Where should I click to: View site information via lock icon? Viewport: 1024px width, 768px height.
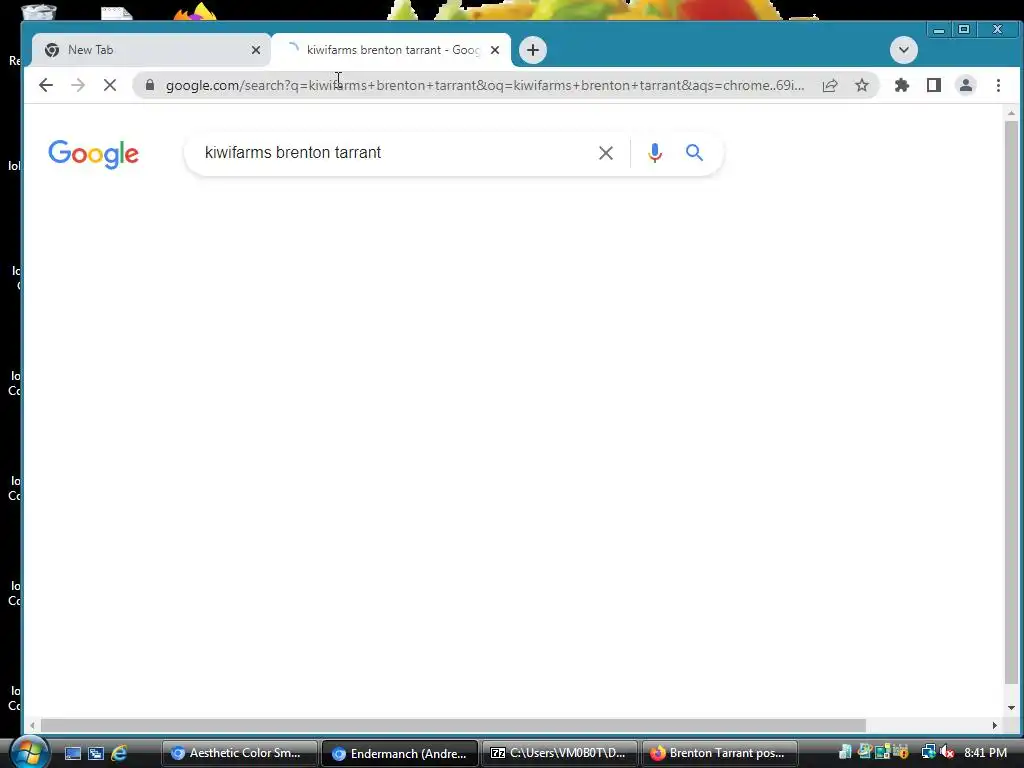pyautogui.click(x=150, y=85)
